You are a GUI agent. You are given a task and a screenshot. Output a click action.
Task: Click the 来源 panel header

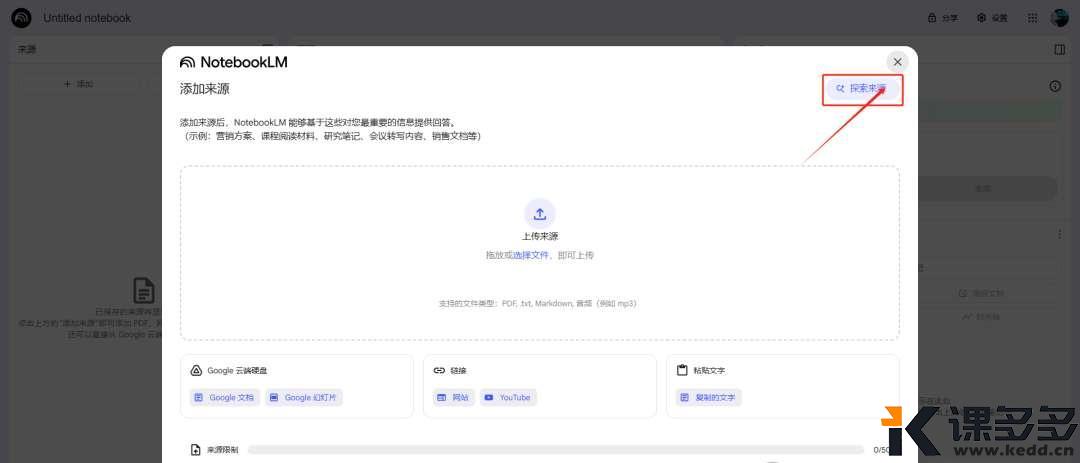tap(27, 50)
